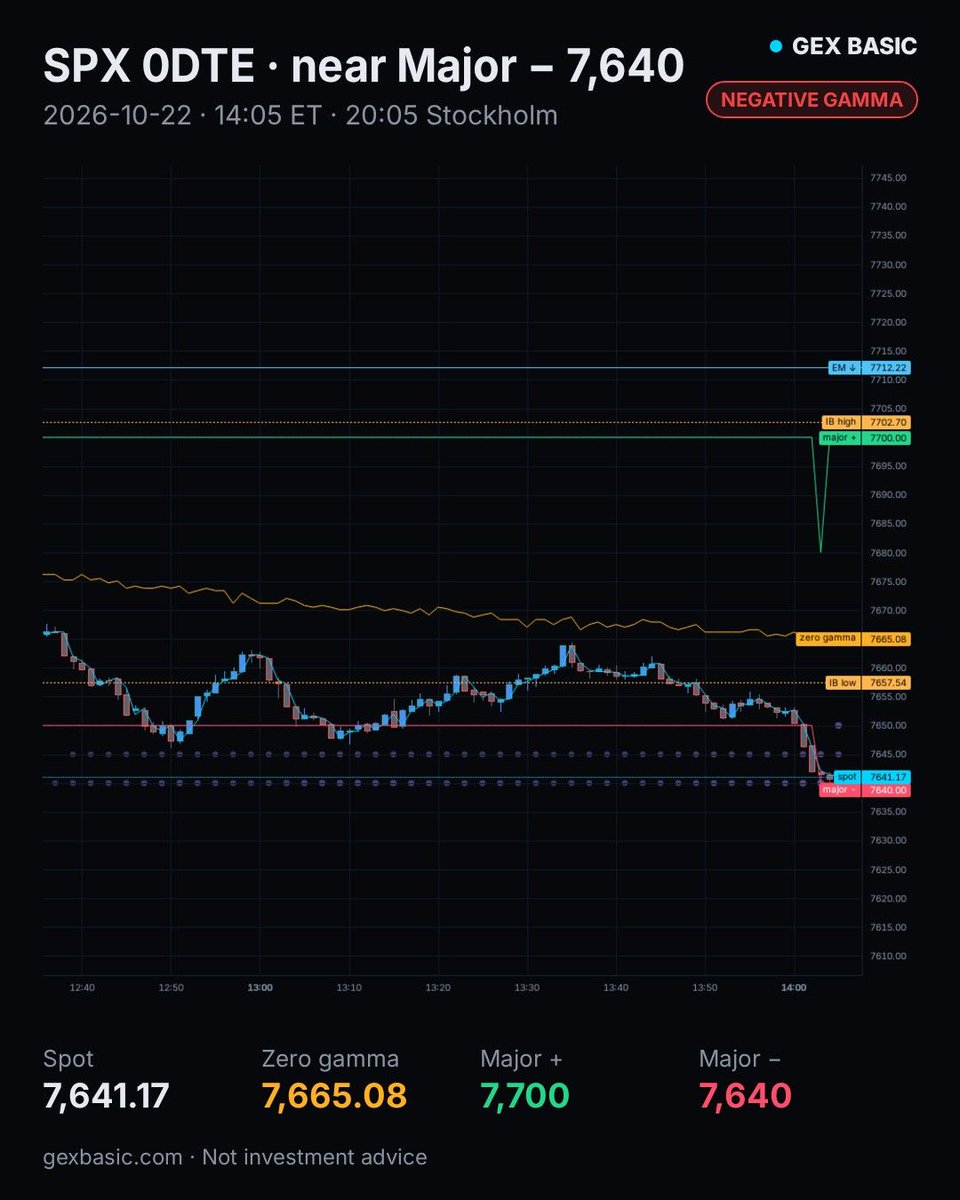Click the 7725.00 price axis tick

click(x=888, y=293)
